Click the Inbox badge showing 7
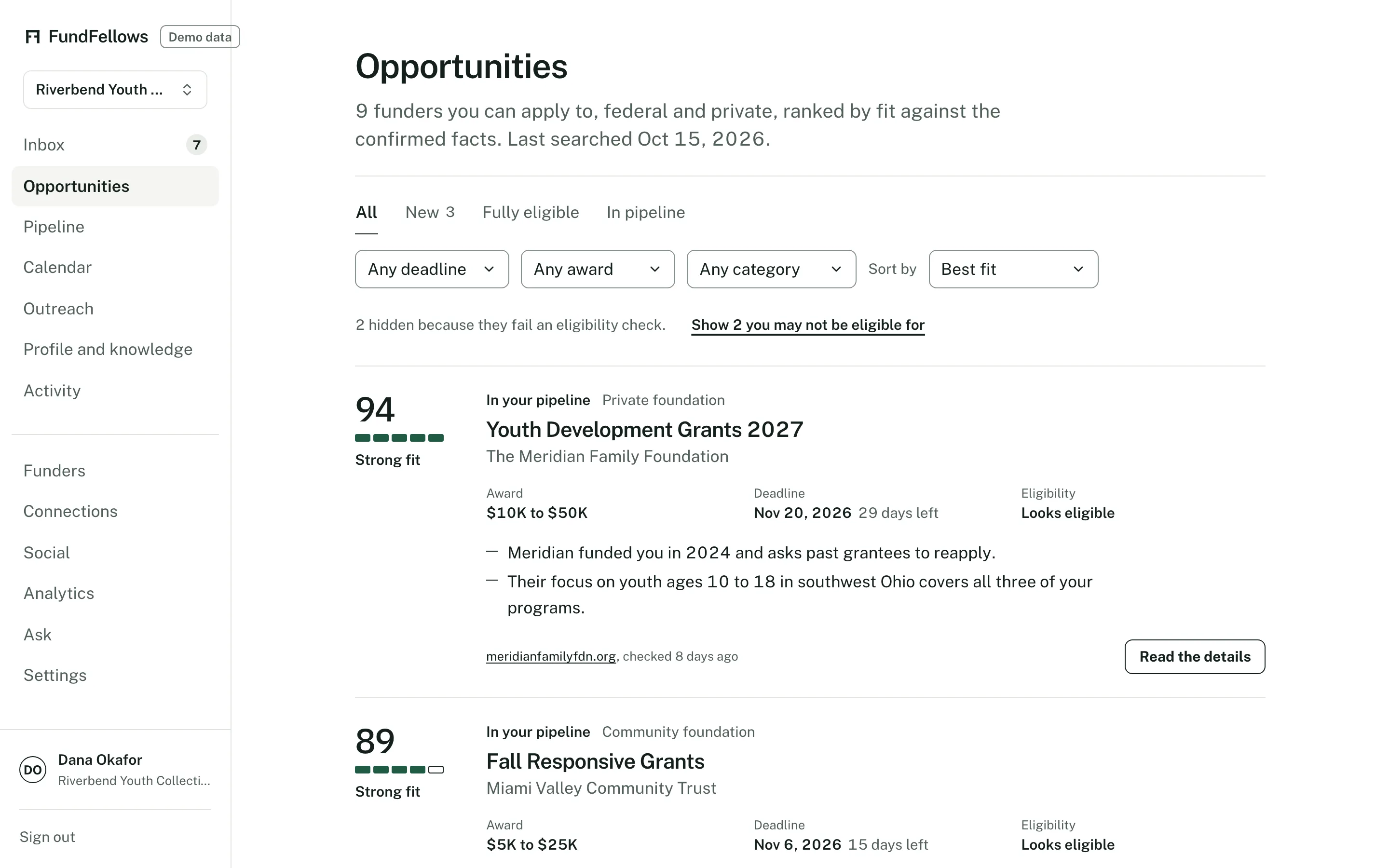 click(197, 145)
